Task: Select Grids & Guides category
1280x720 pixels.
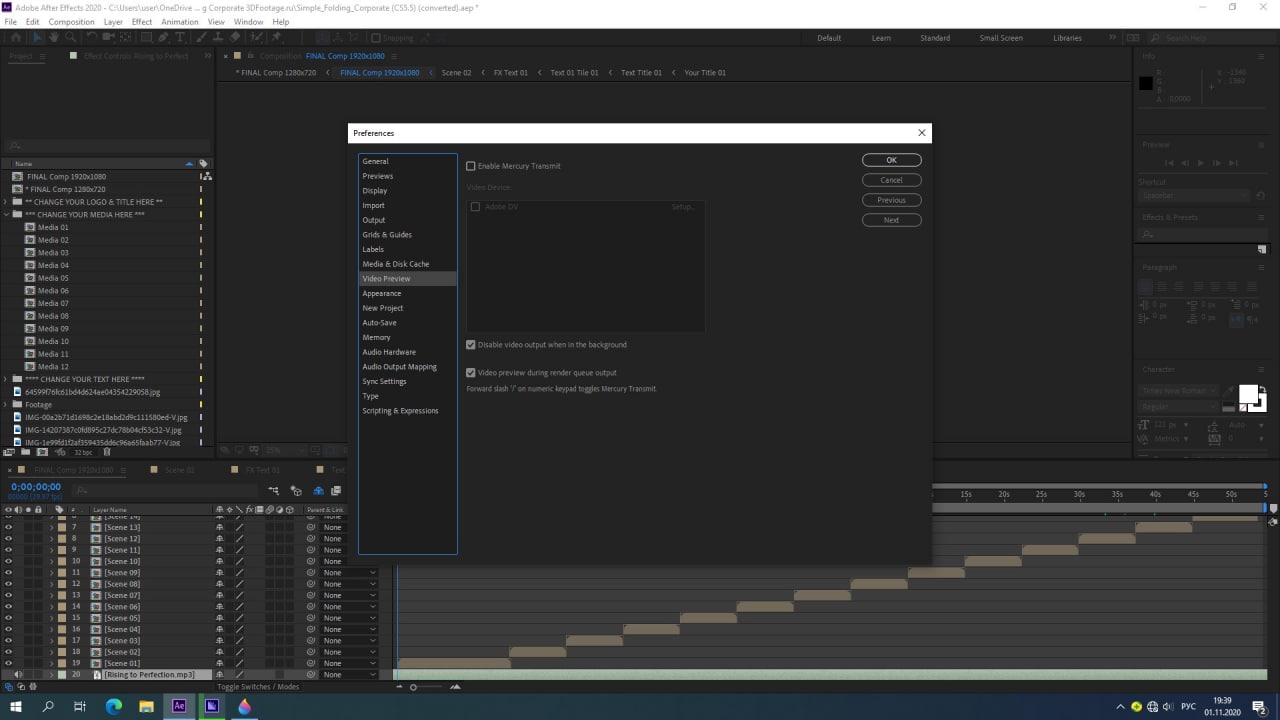Action: (x=407, y=235)
